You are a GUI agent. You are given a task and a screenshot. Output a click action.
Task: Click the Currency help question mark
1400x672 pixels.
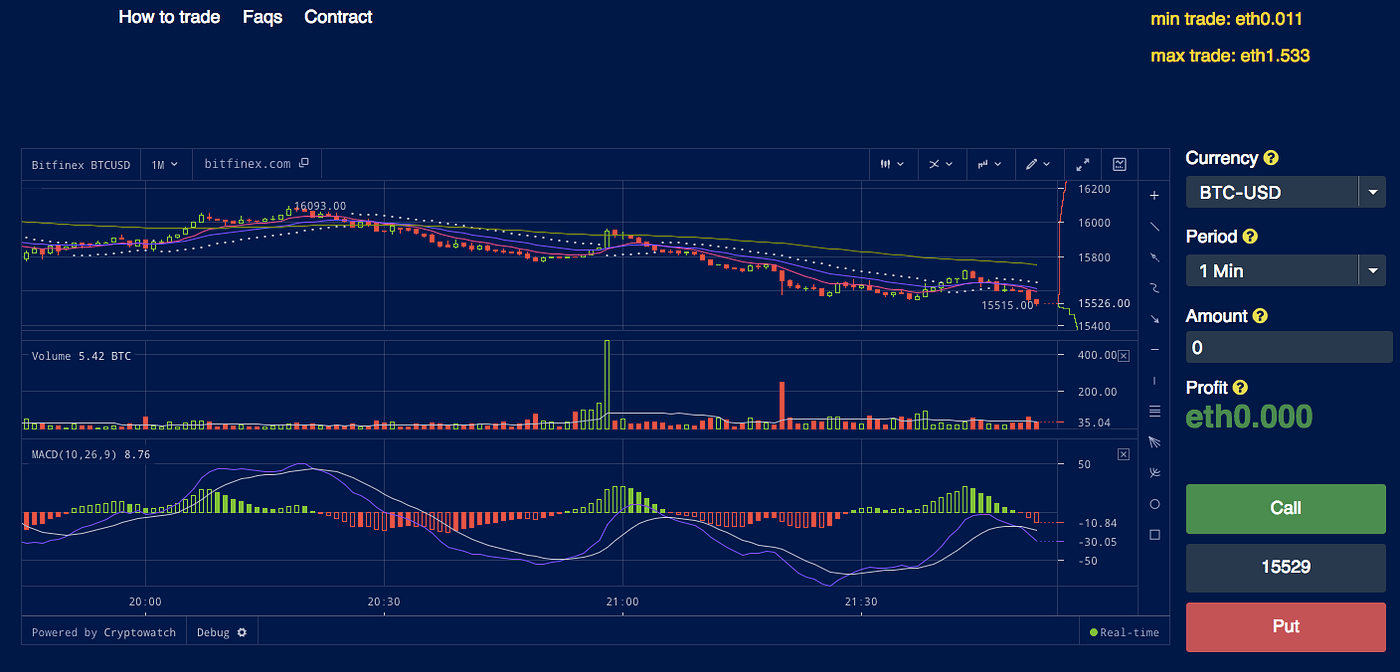[1271, 158]
